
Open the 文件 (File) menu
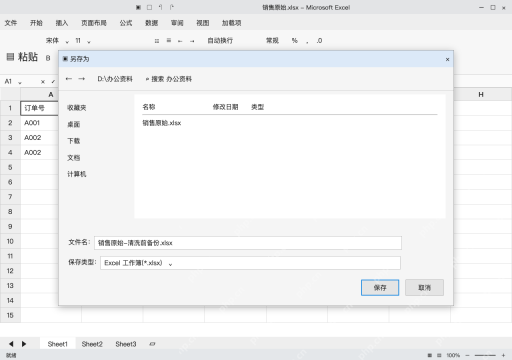click(11, 23)
